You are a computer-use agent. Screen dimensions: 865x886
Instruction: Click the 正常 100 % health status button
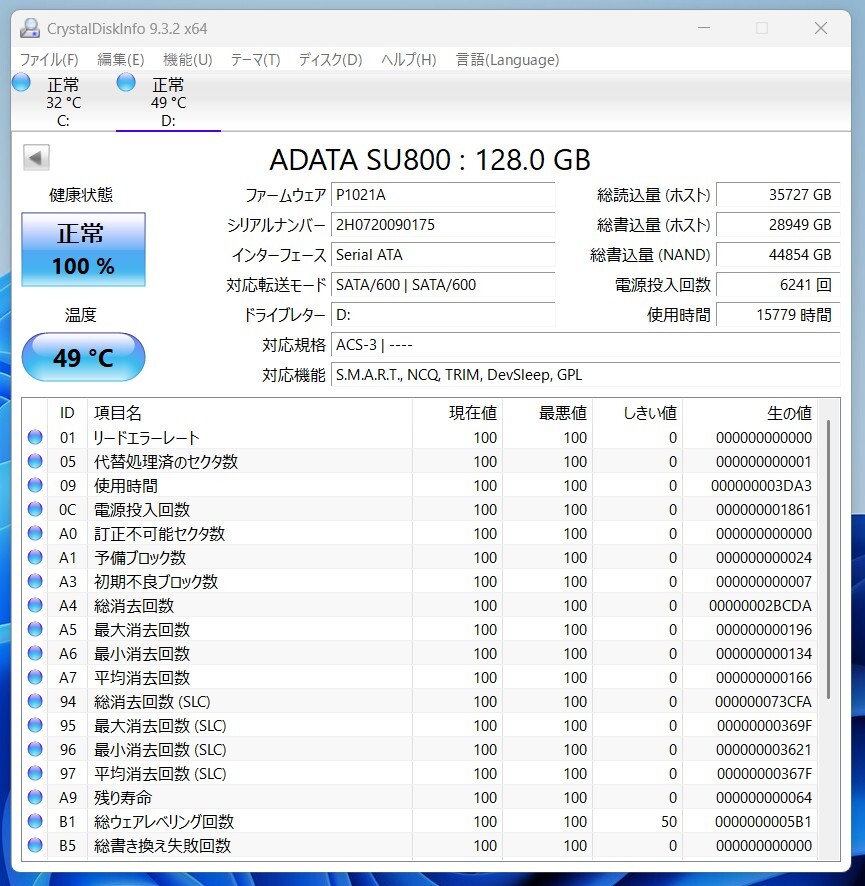coord(84,249)
